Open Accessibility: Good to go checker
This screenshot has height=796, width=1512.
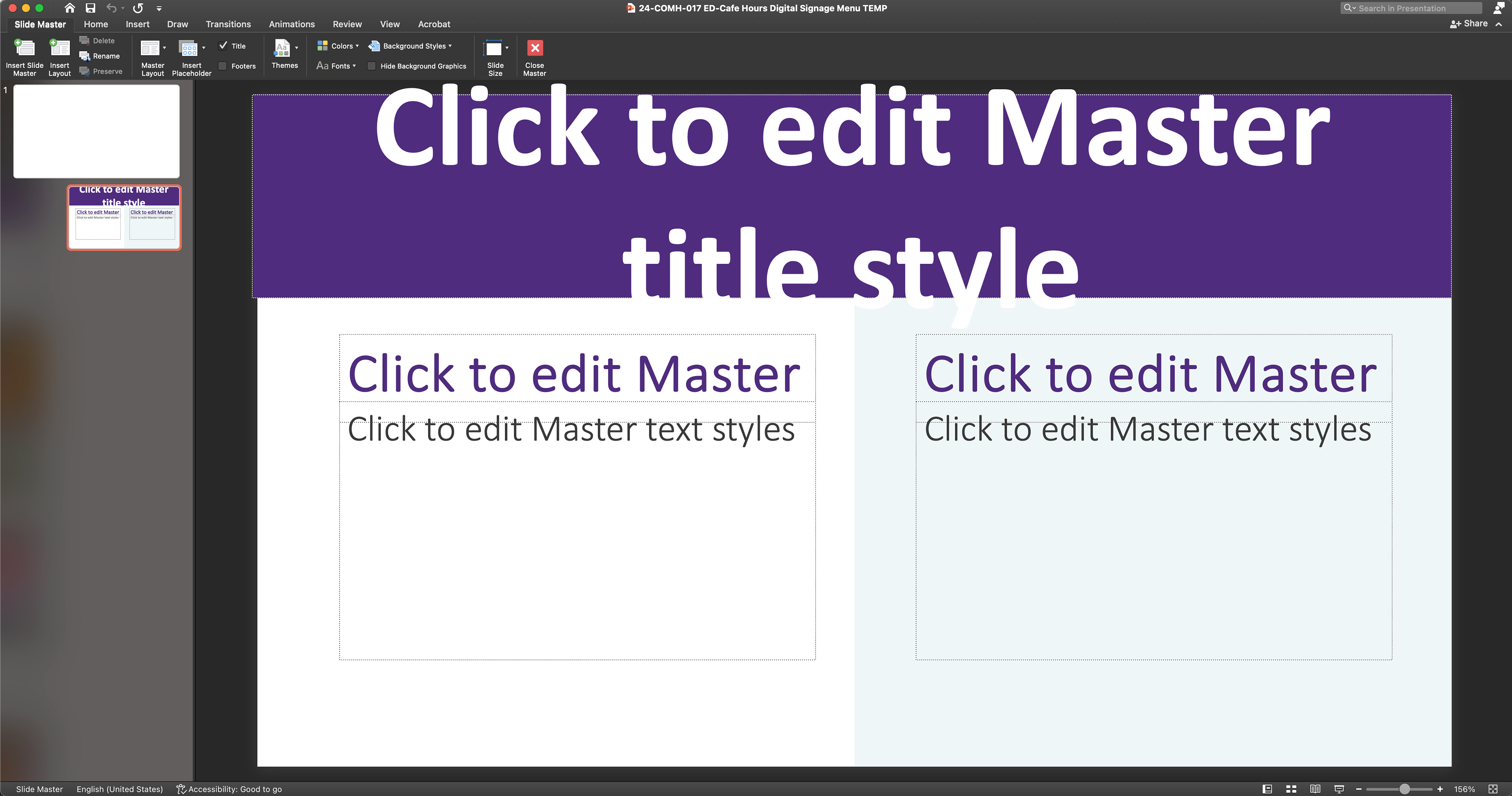(229, 789)
